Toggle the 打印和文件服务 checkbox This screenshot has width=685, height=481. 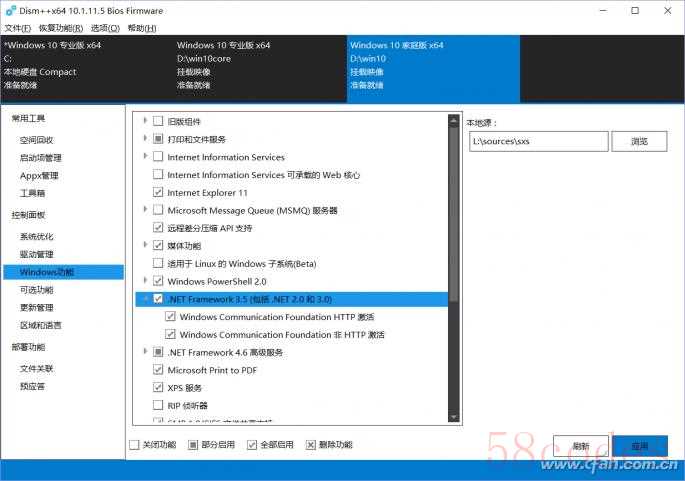158,139
